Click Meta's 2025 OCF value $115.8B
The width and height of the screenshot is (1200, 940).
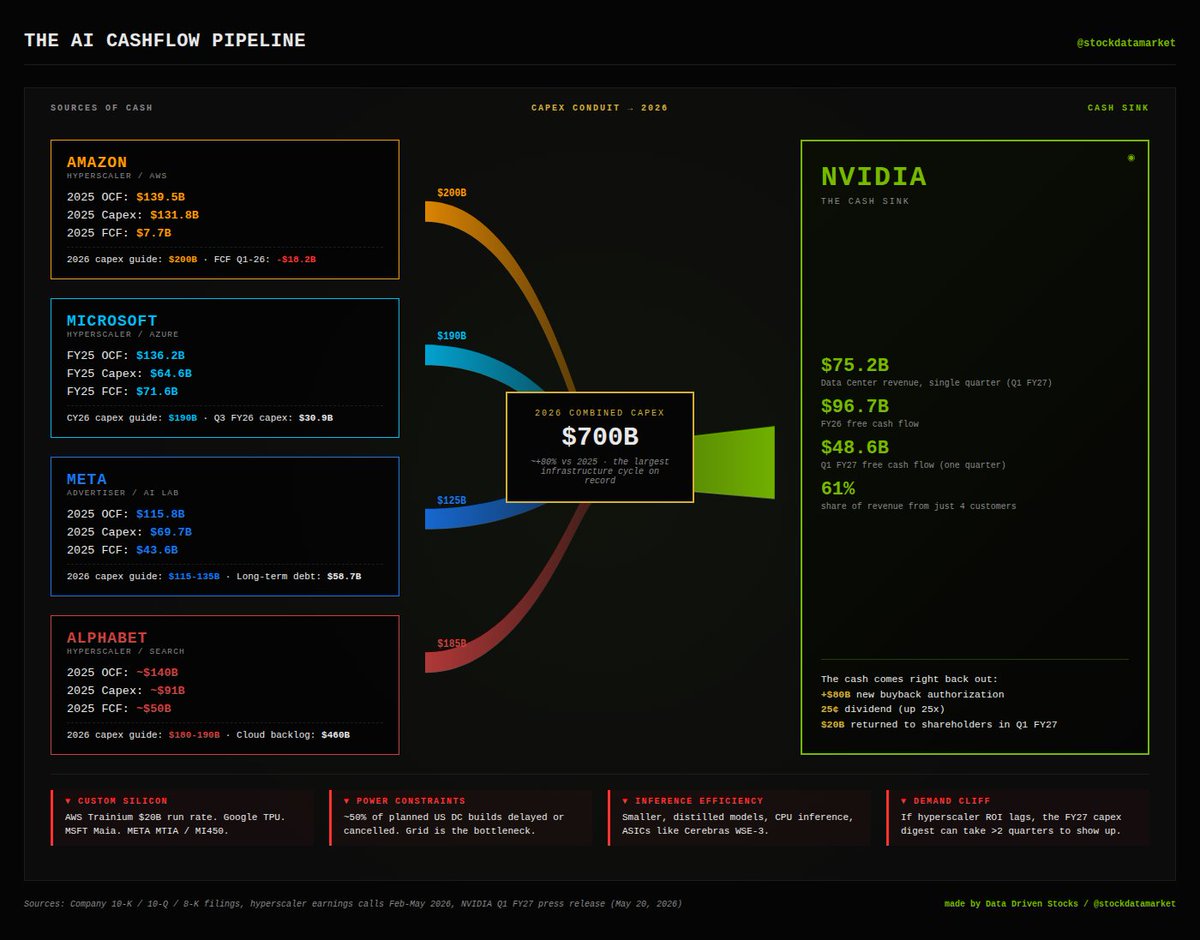pyautogui.click(x=161, y=514)
